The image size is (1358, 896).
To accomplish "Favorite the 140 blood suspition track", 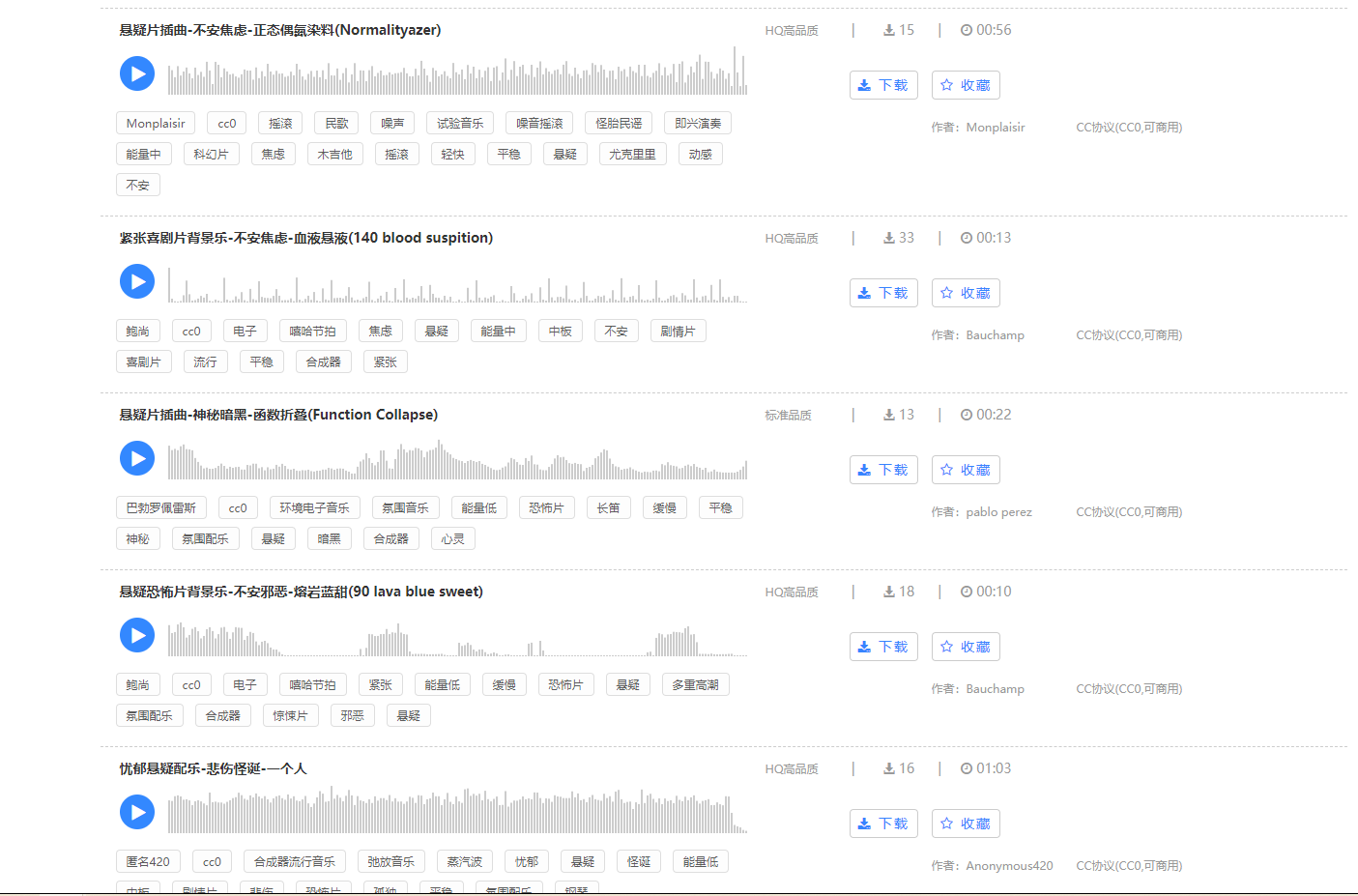I will [966, 293].
